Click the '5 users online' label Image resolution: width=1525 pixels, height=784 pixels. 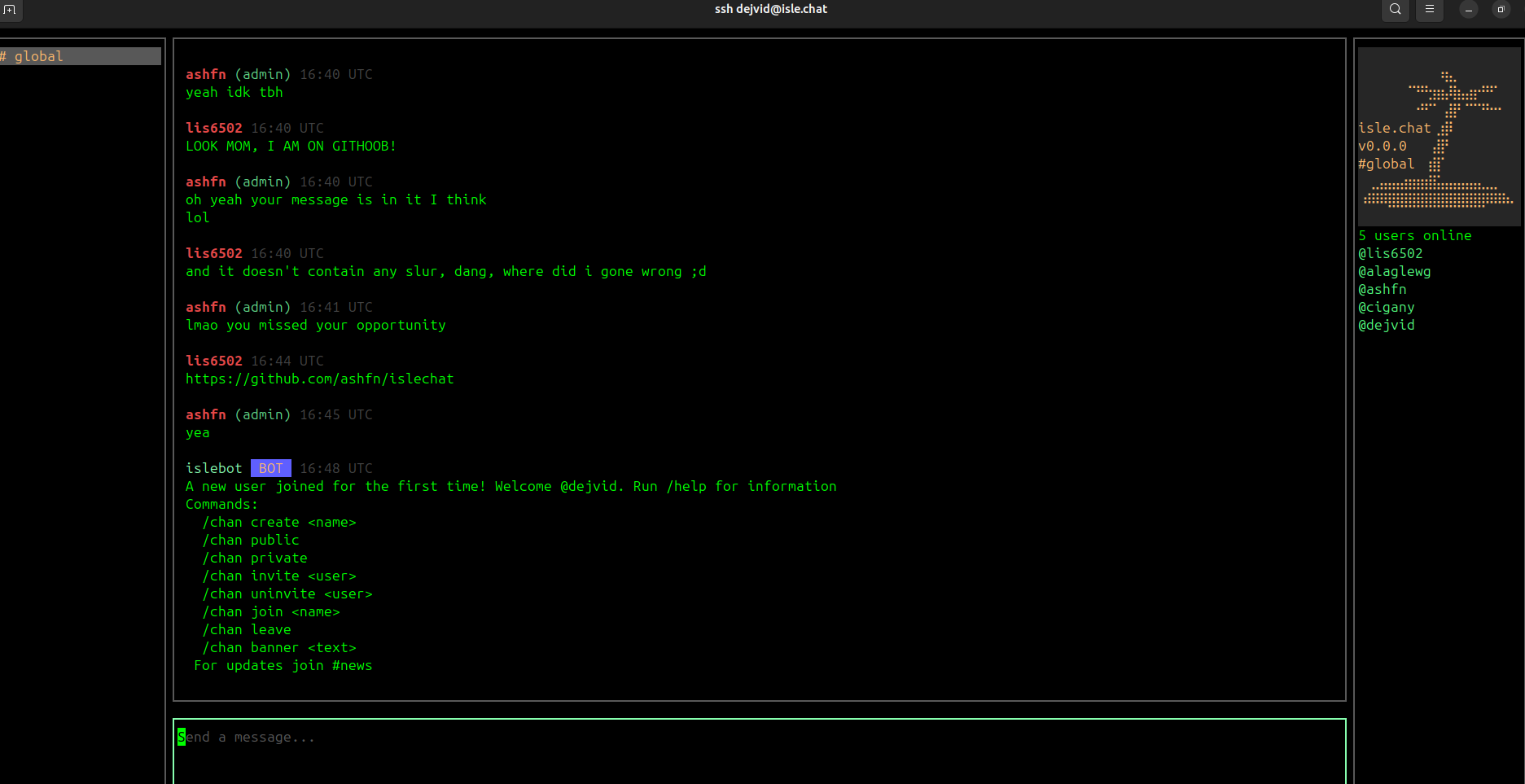[x=1414, y=235]
